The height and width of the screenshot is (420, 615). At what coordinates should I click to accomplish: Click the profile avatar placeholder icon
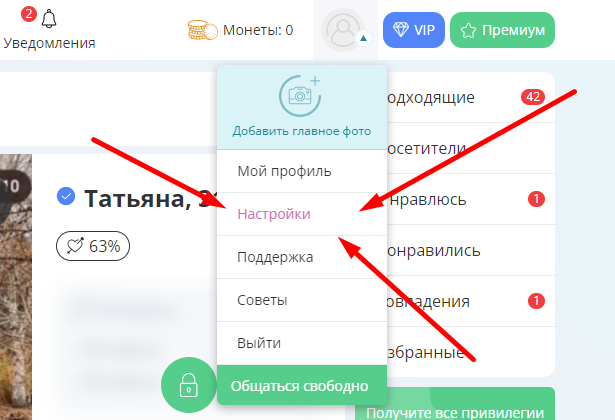coord(343,30)
